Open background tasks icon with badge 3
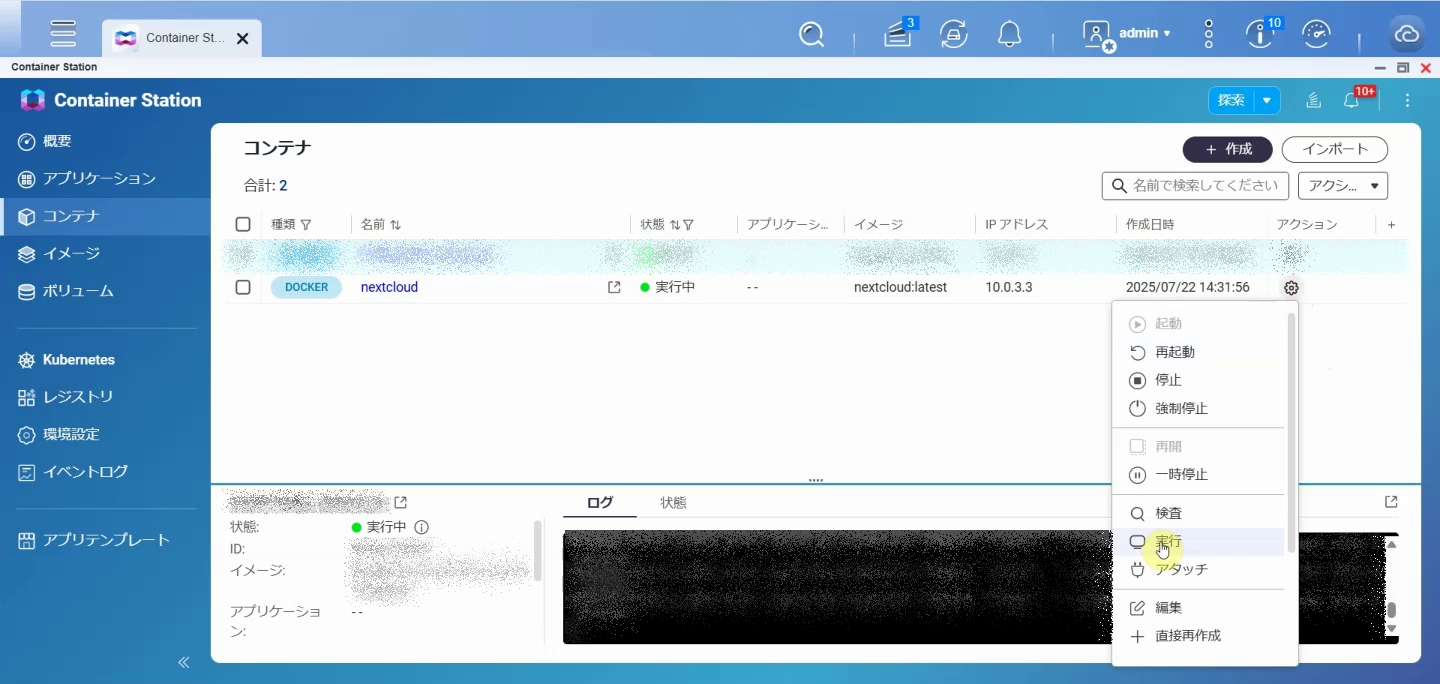This screenshot has width=1440, height=684. click(898, 35)
